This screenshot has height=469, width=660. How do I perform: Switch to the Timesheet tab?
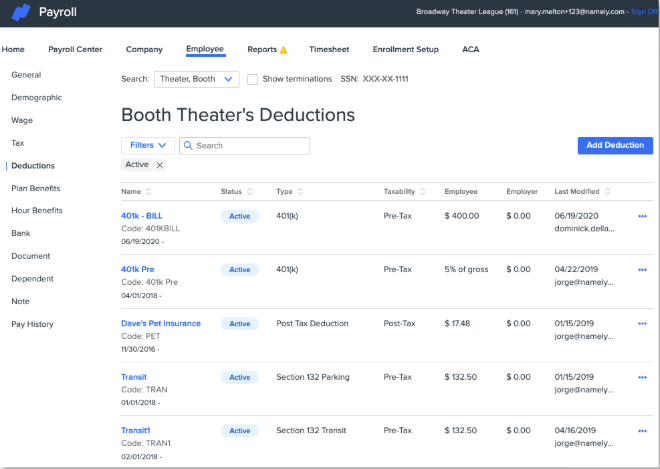click(330, 49)
